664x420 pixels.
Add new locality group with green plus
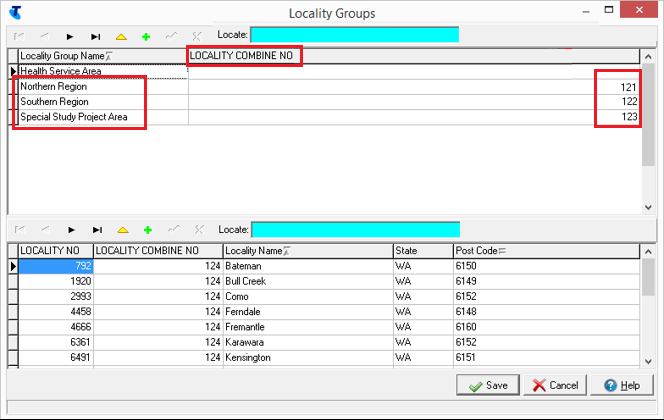click(146, 37)
